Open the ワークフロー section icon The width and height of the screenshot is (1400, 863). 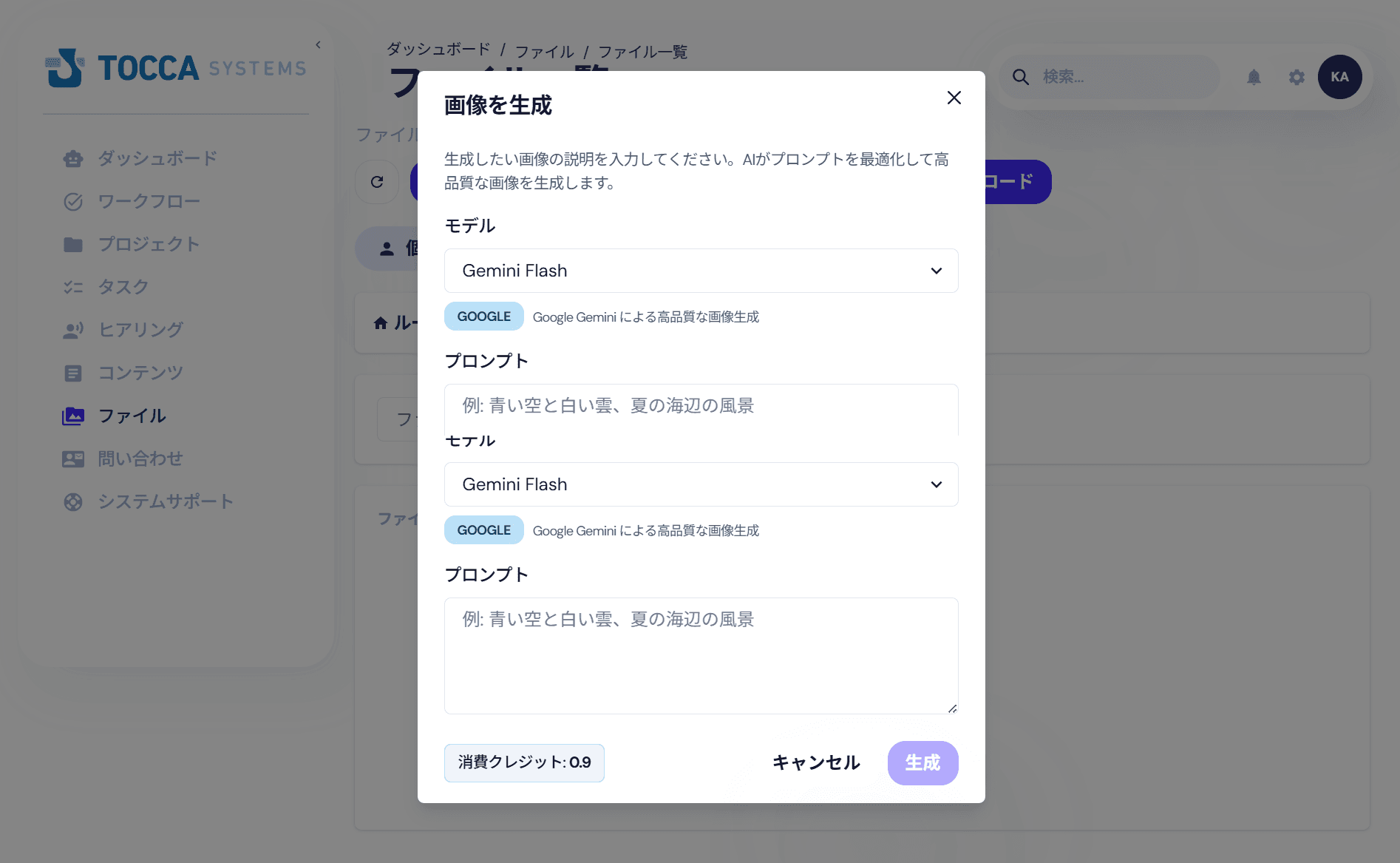(74, 201)
